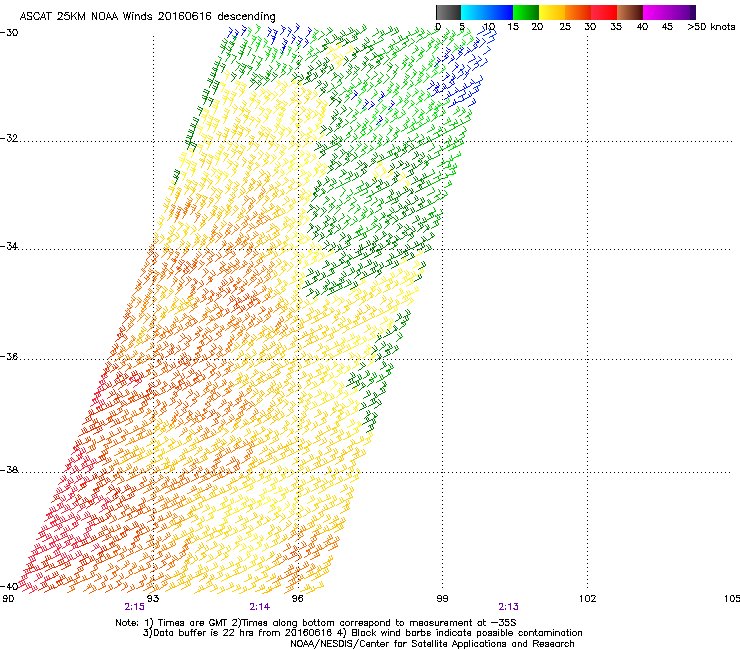Click the '-32' latitude axis label
Viewport: 740px width, 650px height.
click(9, 138)
